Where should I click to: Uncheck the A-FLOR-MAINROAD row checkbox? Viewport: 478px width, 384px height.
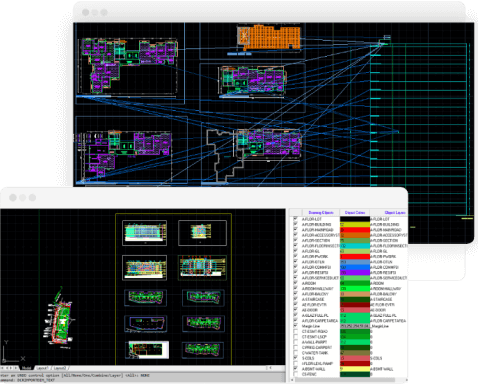tap(295, 230)
